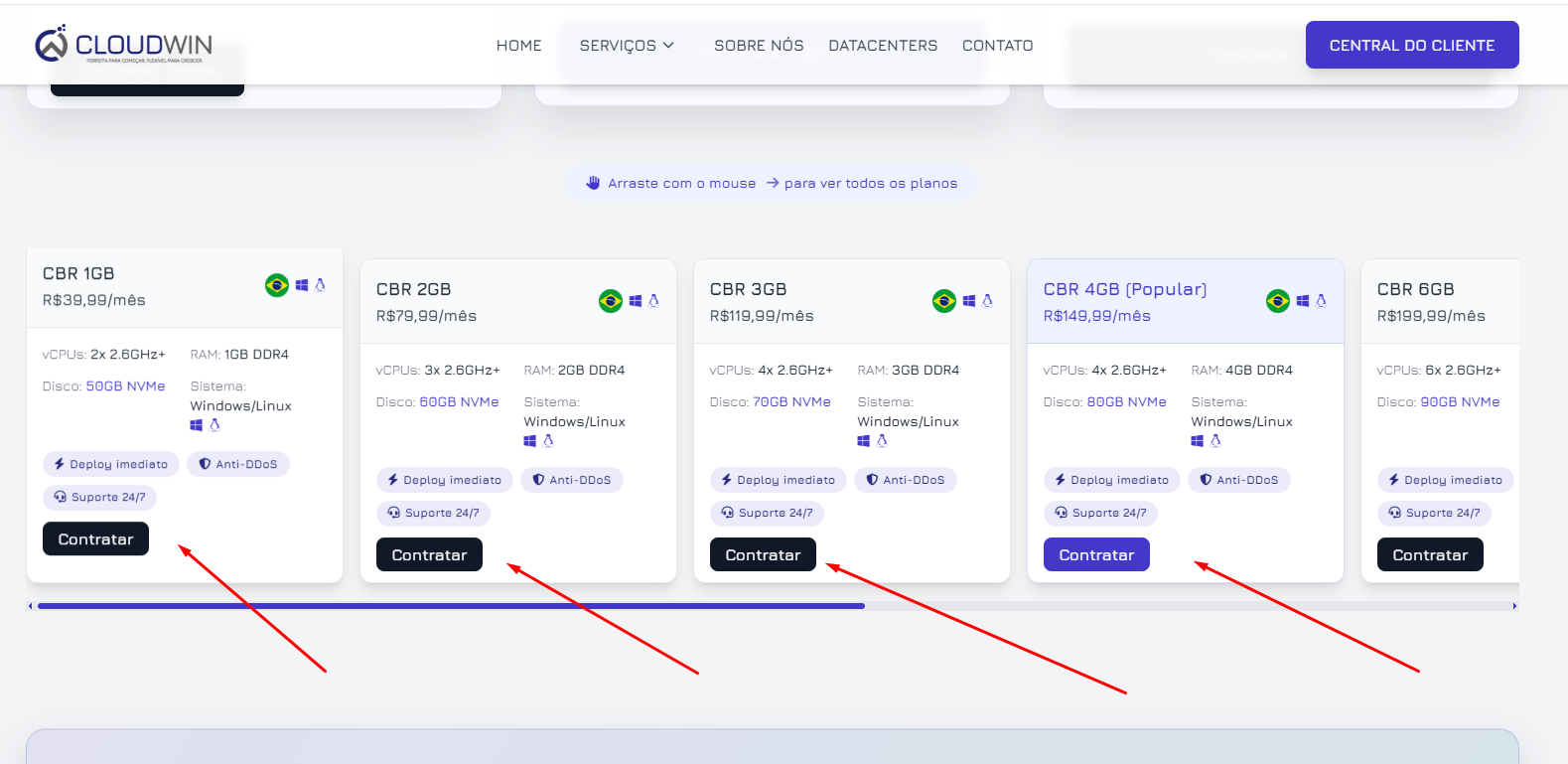Click the R$39,99/mês price

click(94, 300)
